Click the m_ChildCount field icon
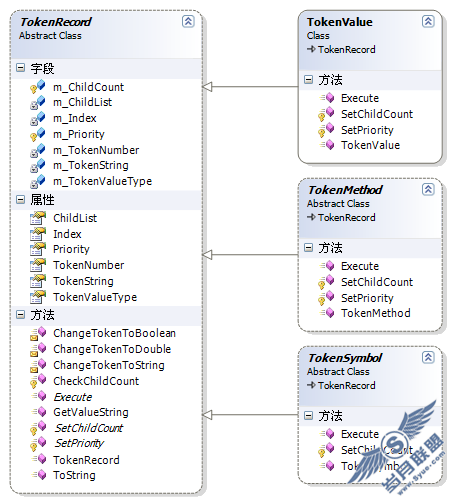This screenshot has width=451, height=502. [x=38, y=87]
